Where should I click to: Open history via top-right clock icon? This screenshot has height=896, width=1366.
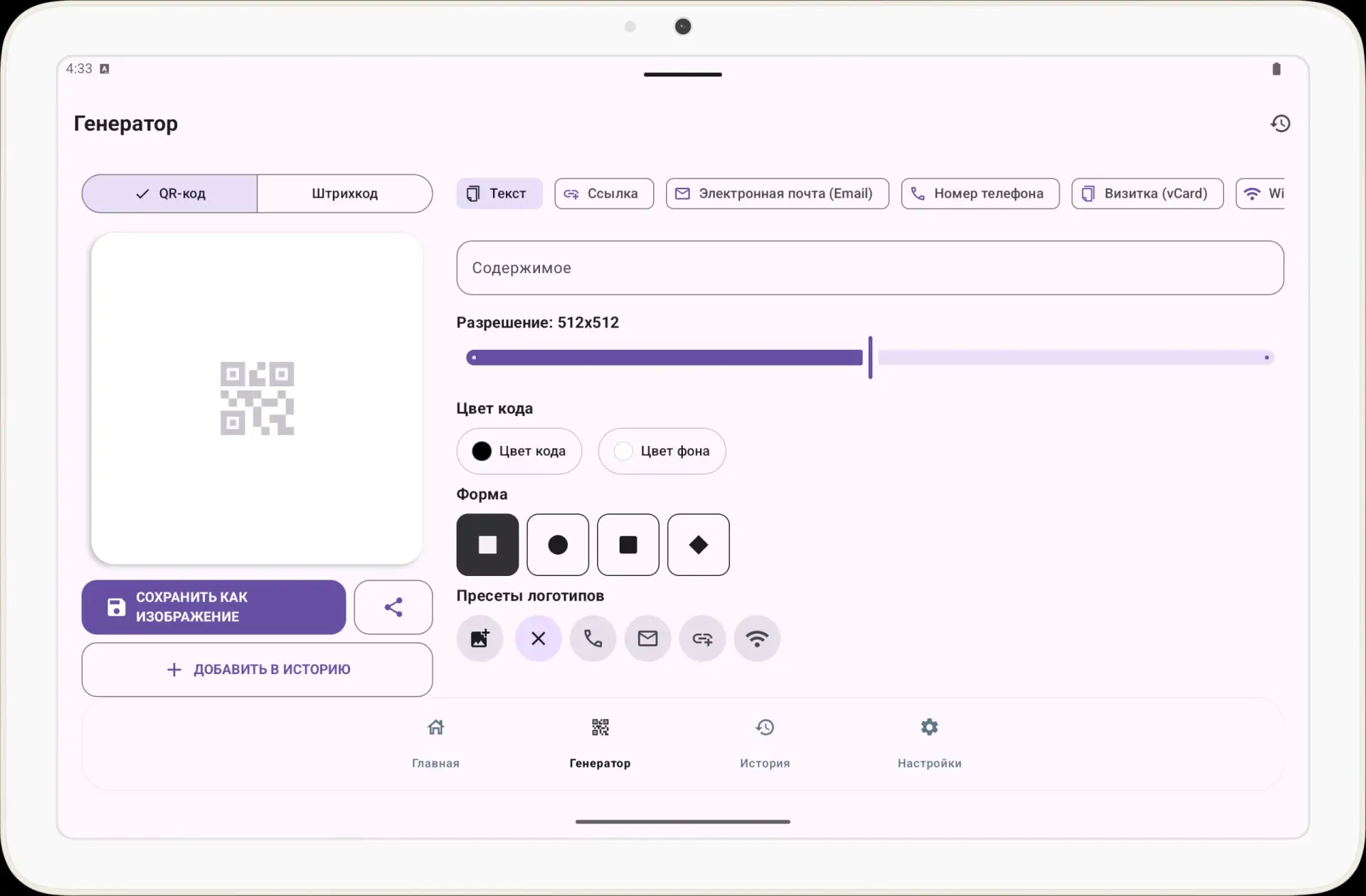pos(1280,123)
